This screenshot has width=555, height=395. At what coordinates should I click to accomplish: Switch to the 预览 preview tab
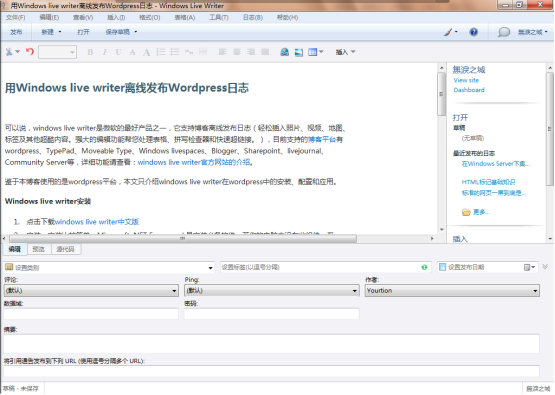[x=39, y=249]
